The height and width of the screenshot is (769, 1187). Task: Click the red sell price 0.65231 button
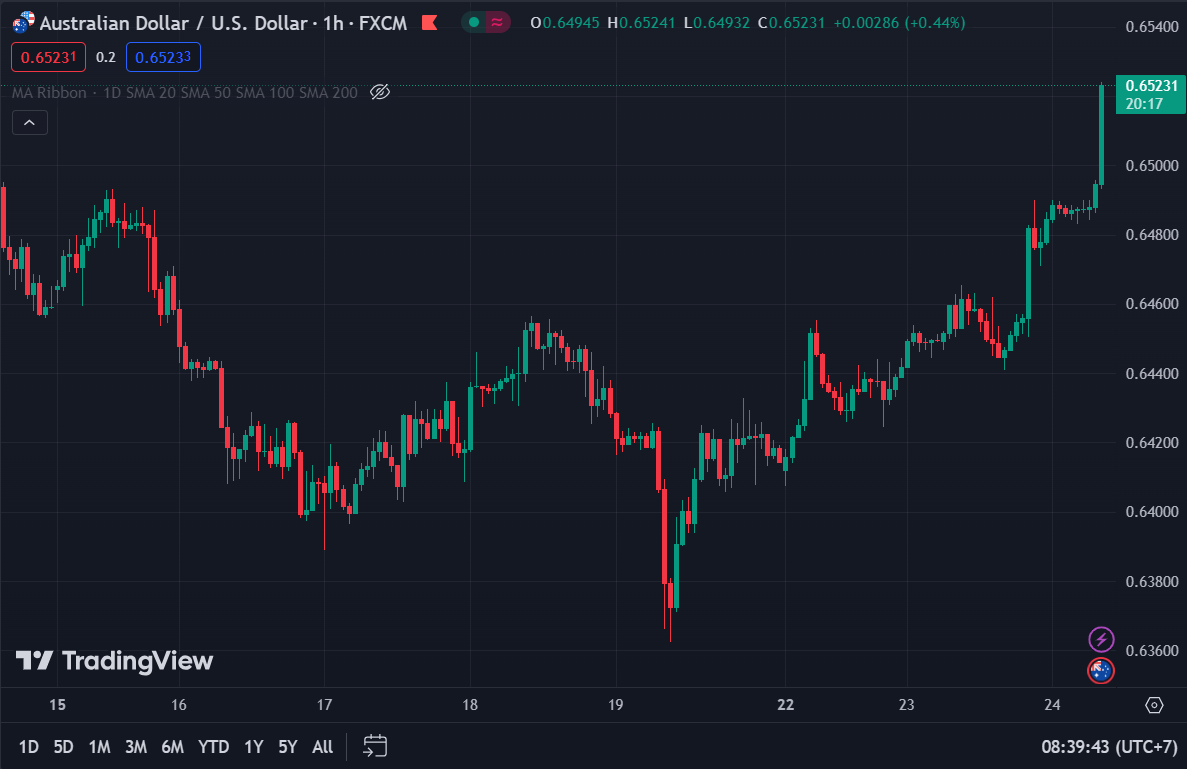pyautogui.click(x=48, y=58)
